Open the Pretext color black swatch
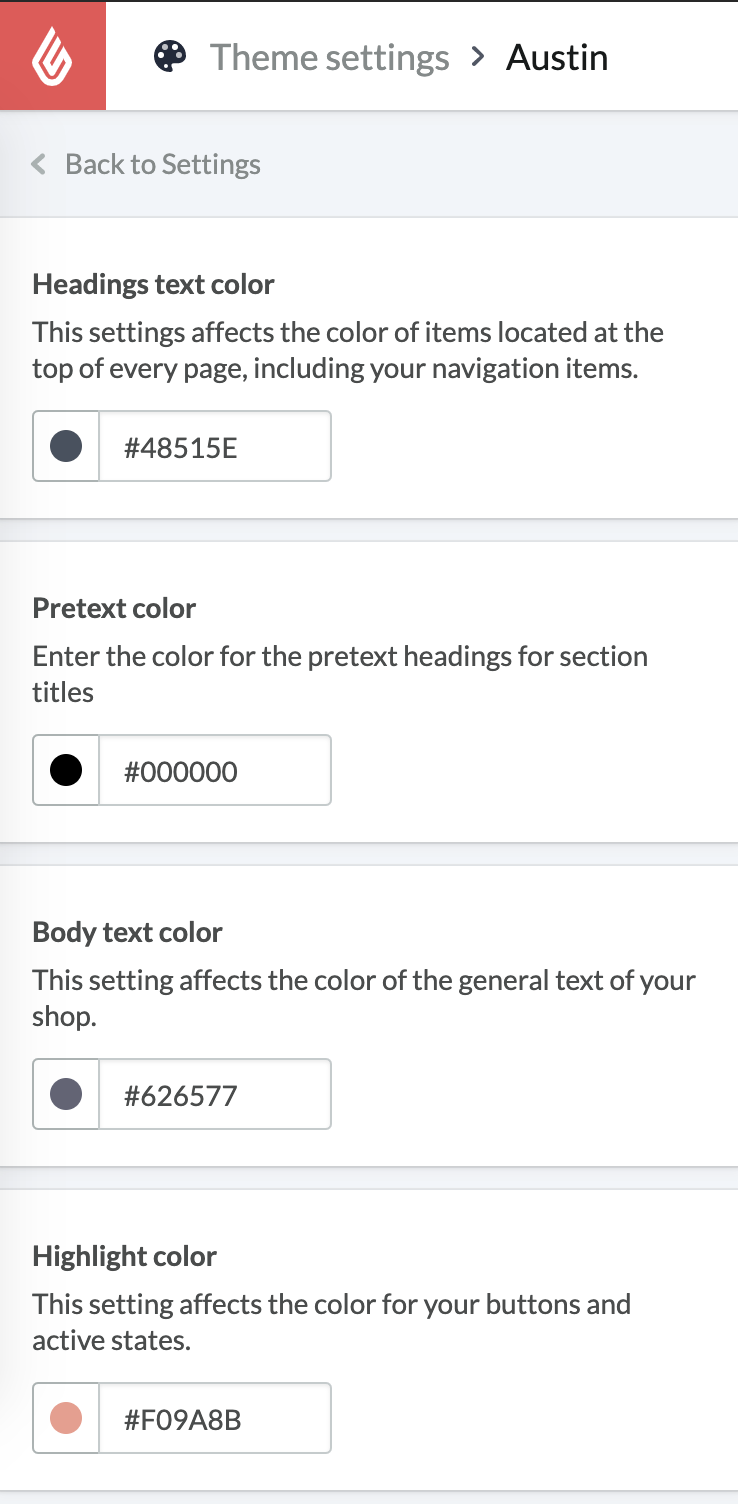The height and width of the screenshot is (1504, 738). click(66, 770)
